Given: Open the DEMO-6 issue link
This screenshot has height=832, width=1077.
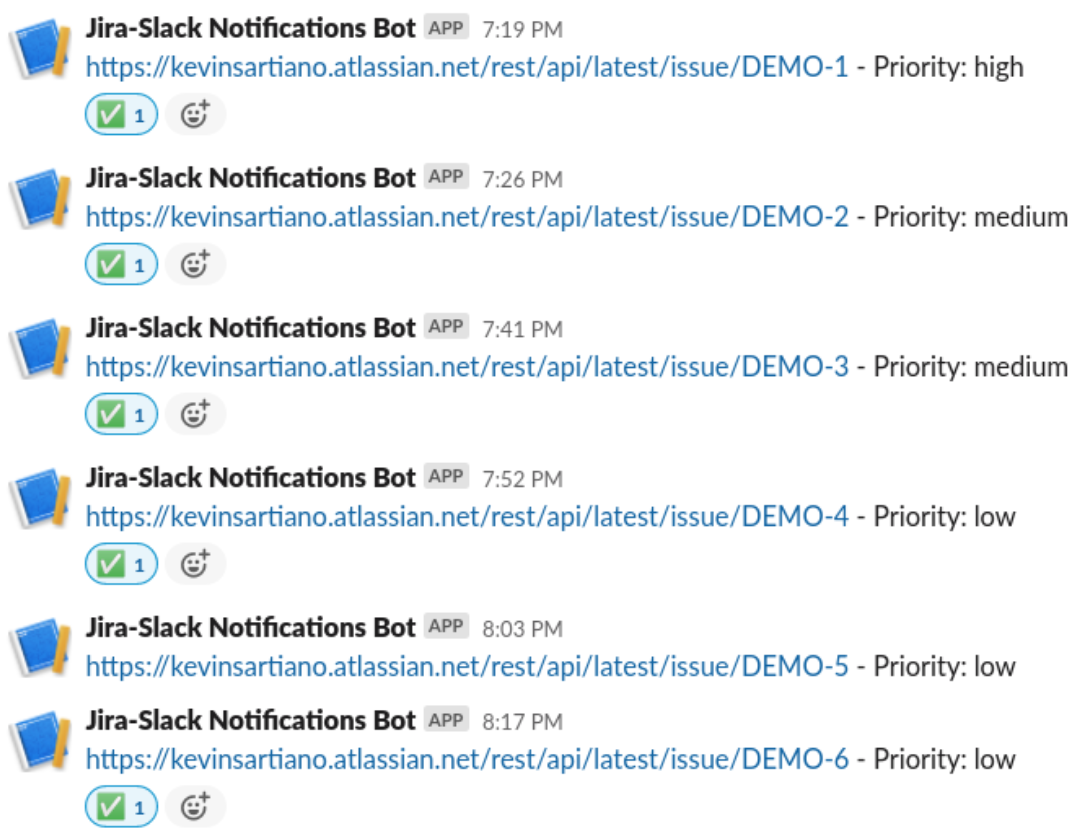Looking at the screenshot, I should click(466, 760).
